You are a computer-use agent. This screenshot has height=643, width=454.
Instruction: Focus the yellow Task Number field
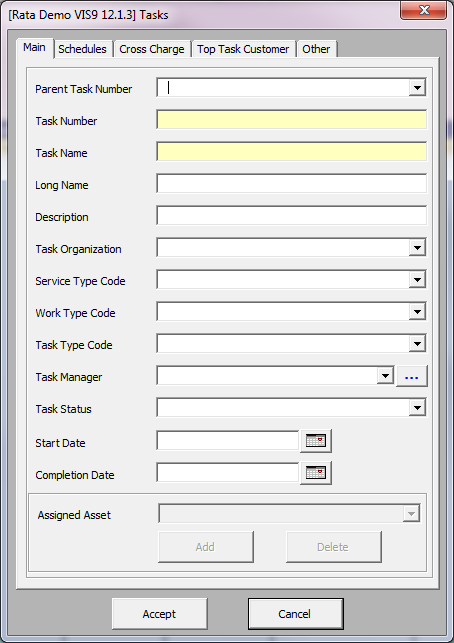[292, 120]
